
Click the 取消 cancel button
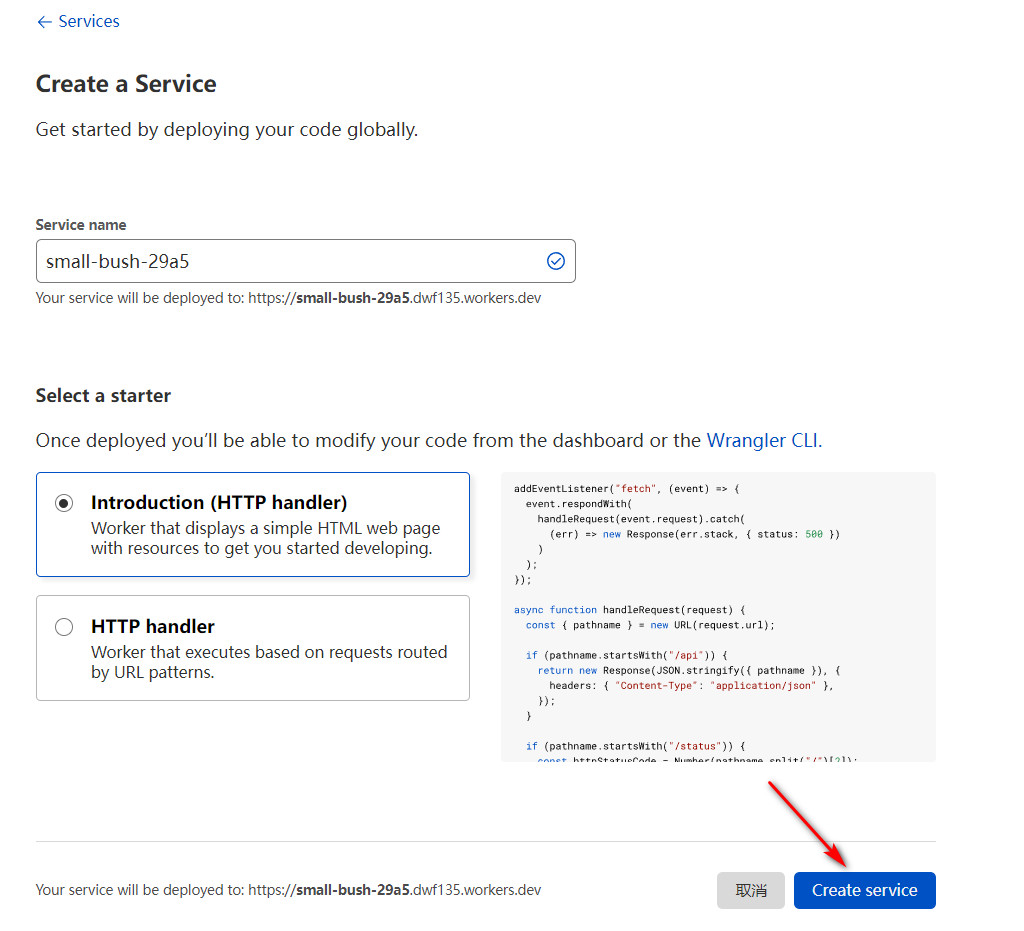pos(751,891)
